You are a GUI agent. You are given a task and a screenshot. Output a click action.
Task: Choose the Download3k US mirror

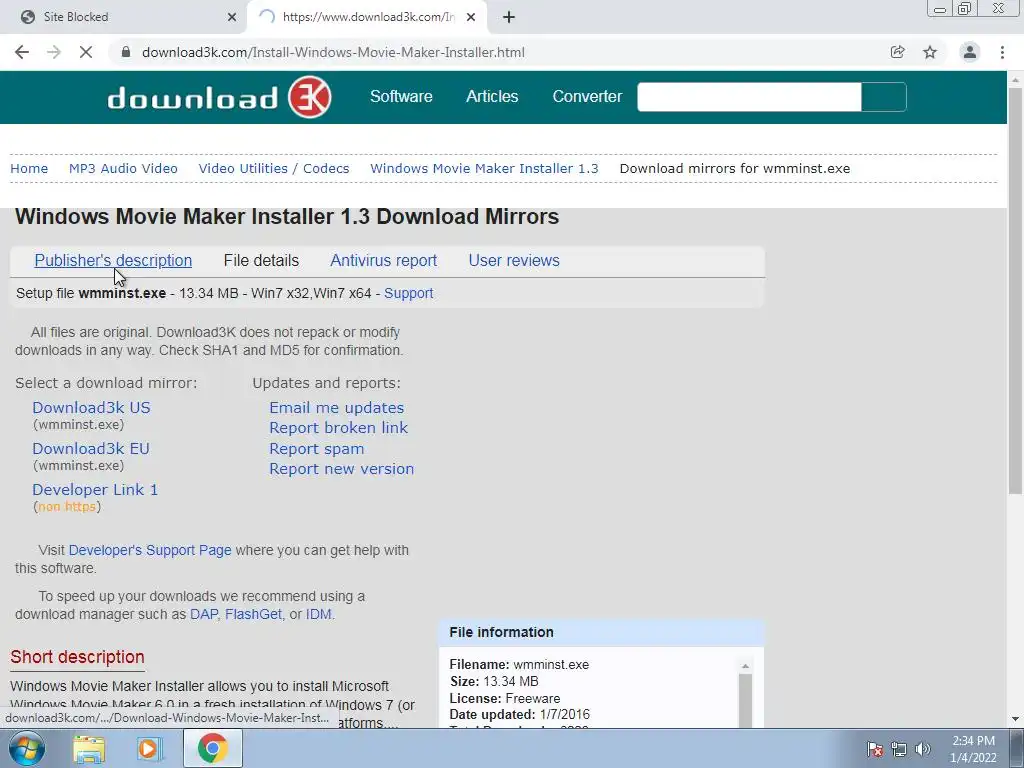coord(91,408)
